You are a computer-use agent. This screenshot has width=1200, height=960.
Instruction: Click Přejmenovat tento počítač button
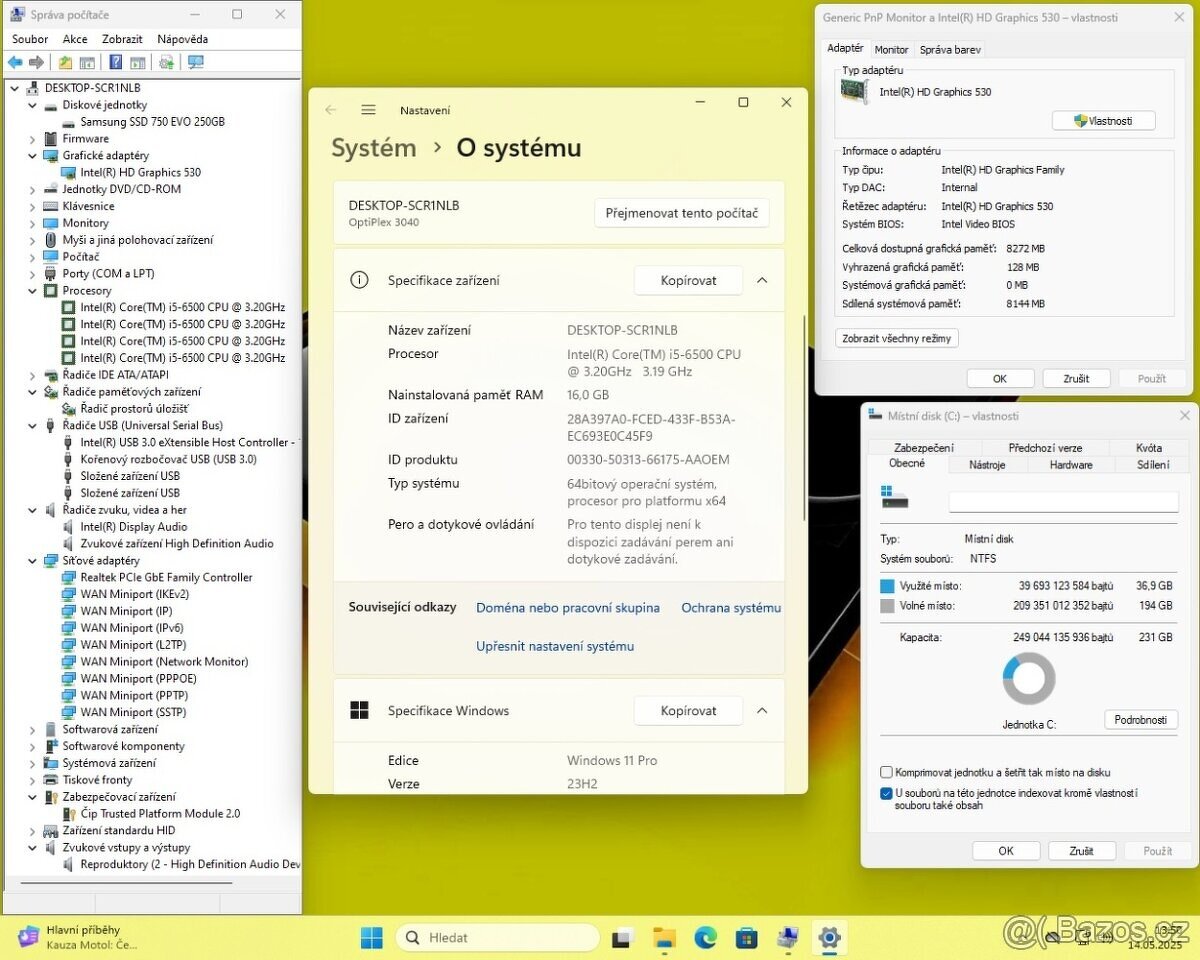coord(682,213)
